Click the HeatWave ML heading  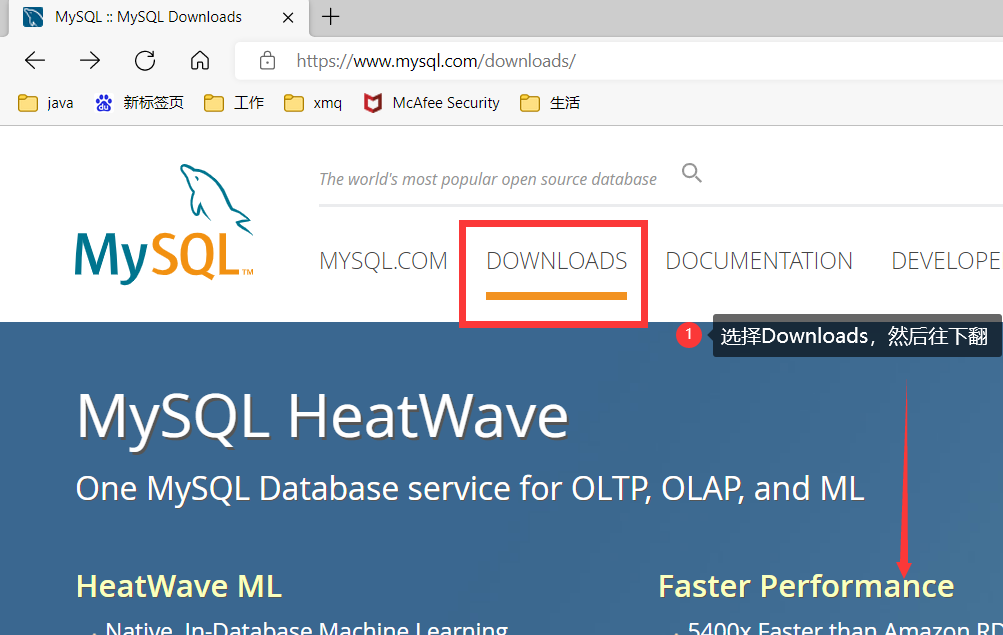[x=179, y=586]
